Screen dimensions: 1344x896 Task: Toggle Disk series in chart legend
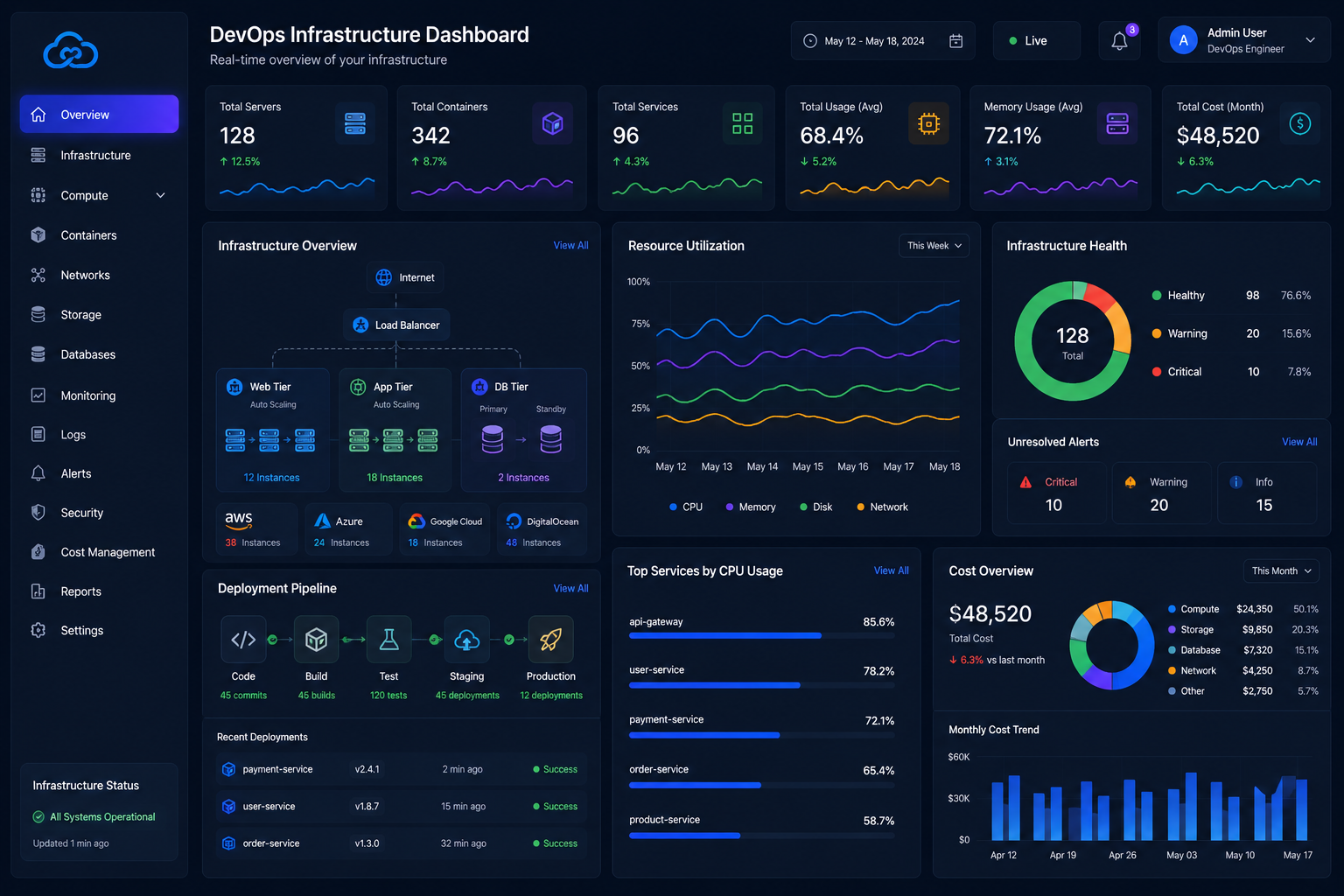(815, 507)
